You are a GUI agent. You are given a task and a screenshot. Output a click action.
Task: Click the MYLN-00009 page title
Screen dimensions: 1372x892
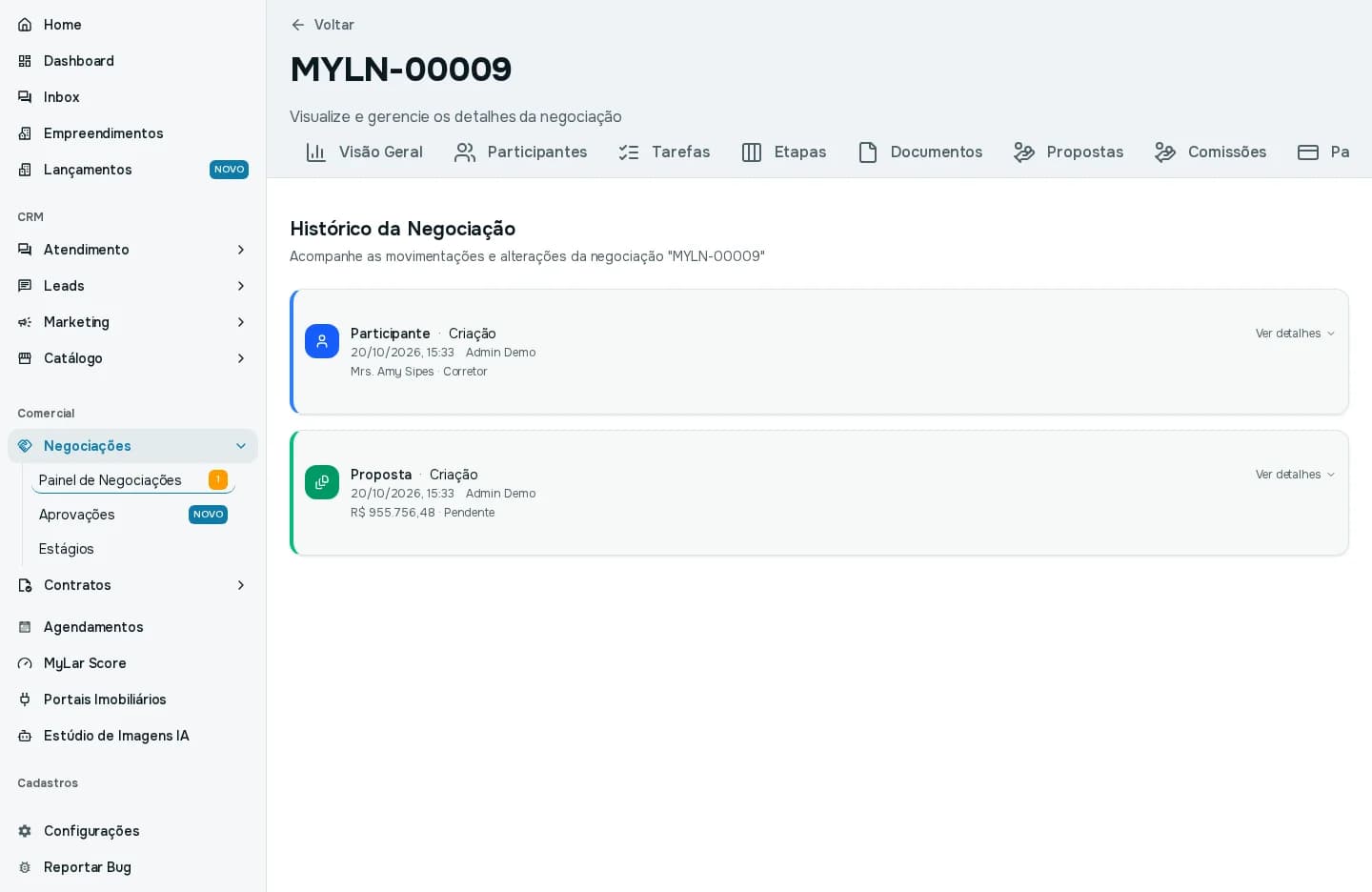(x=401, y=69)
